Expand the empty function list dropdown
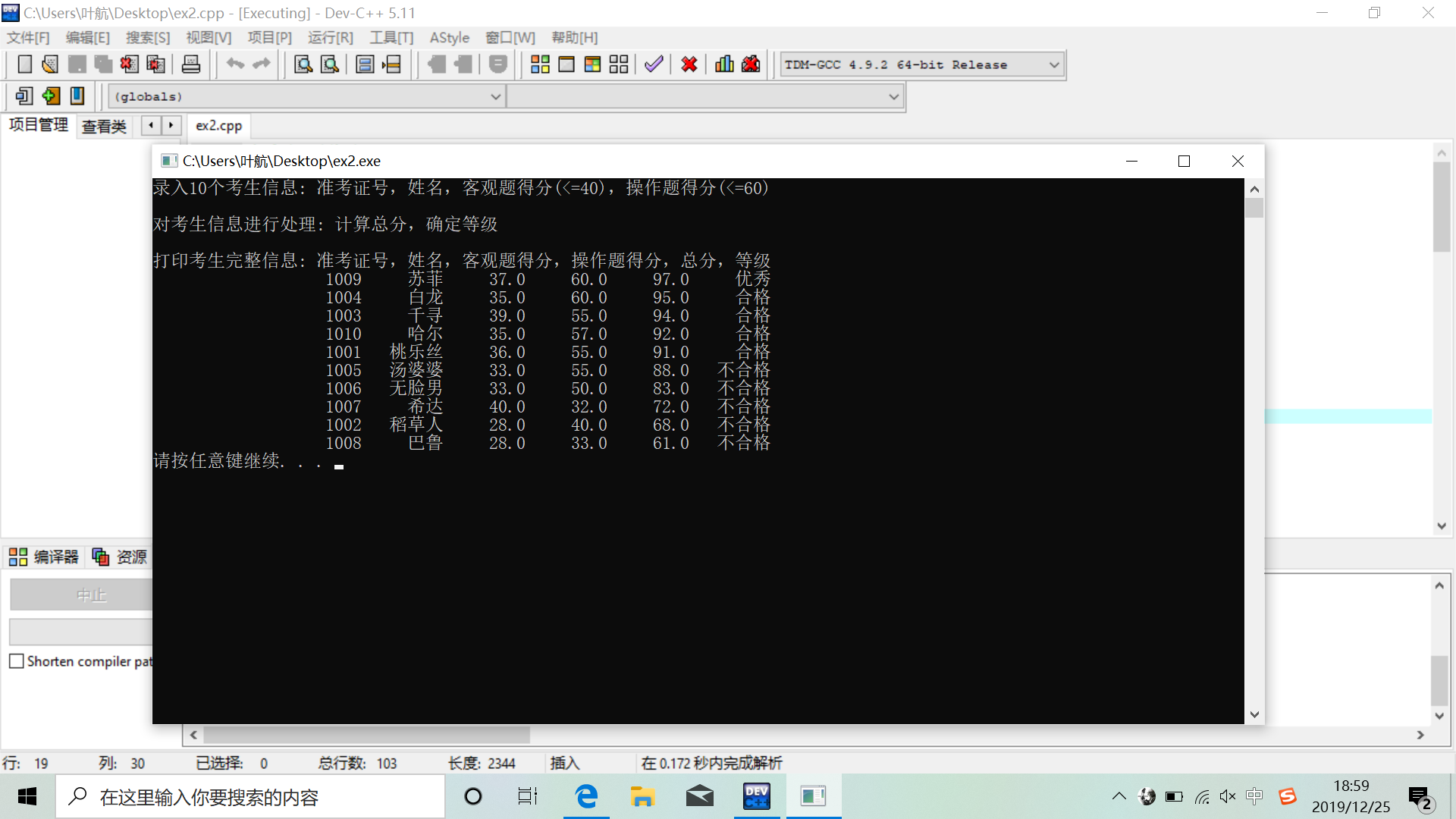This screenshot has width=1456, height=819. coord(893,97)
